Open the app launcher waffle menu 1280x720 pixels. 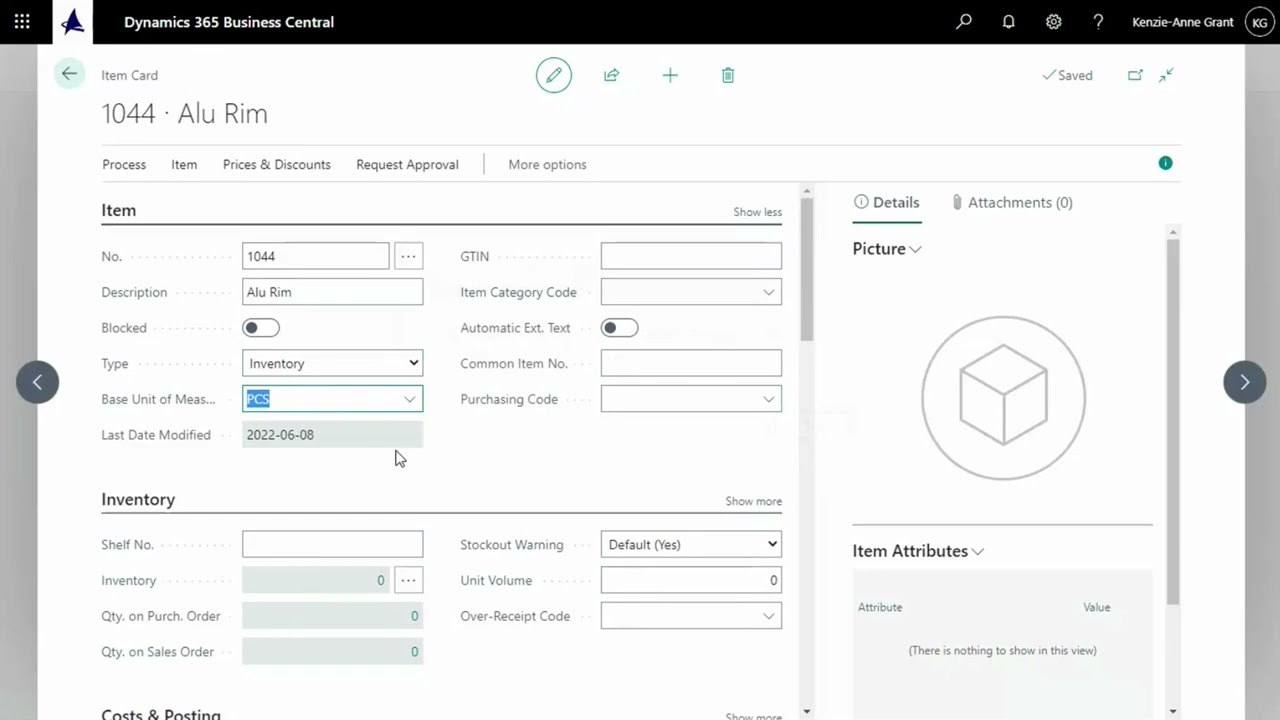[x=22, y=21]
